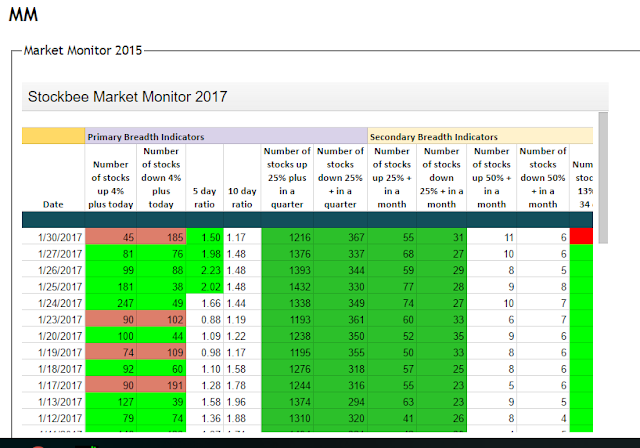640x448 pixels.
Task: Click the value 1238 in the 1/20/2017 row
Action: click(x=287, y=336)
